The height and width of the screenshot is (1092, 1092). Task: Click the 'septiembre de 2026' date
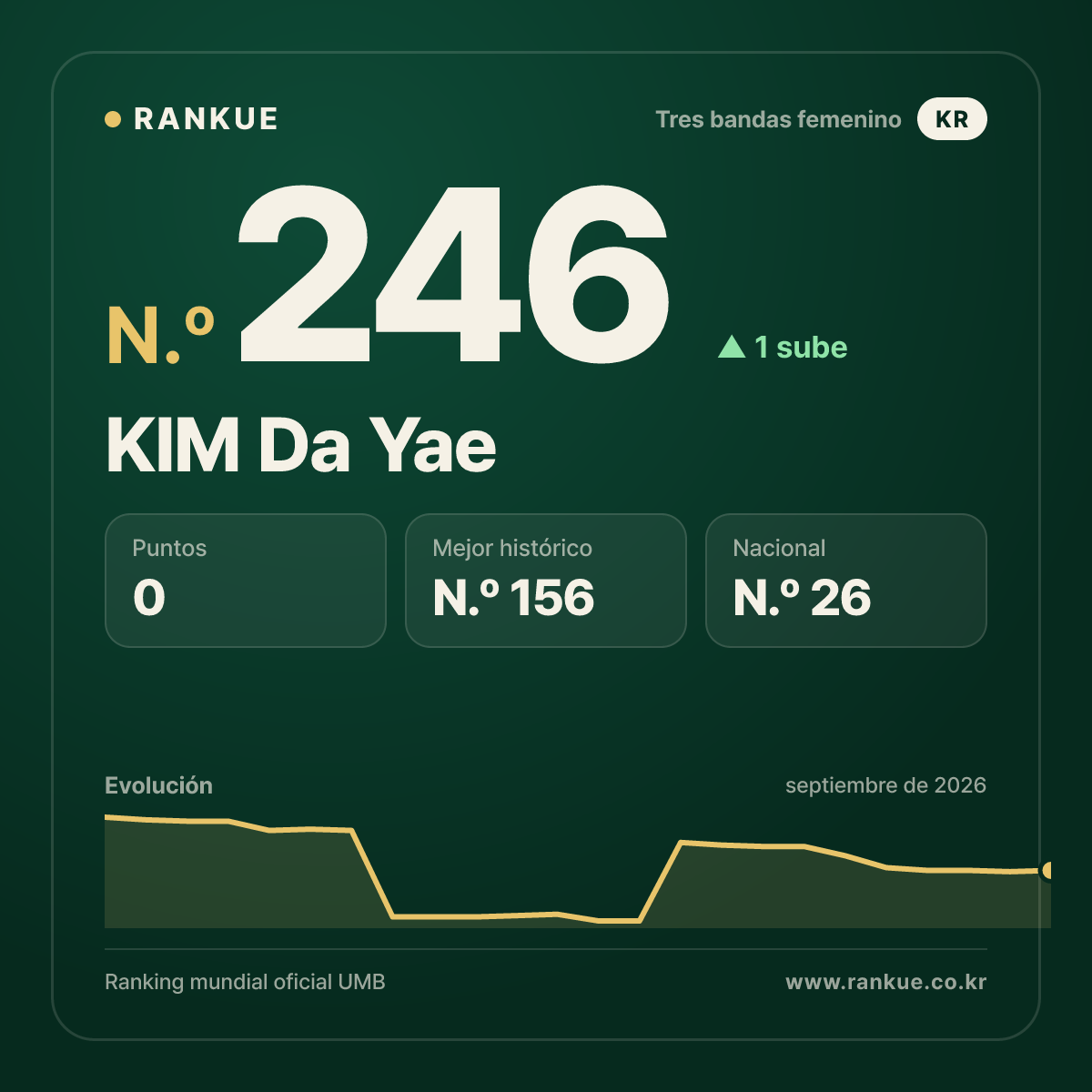pyautogui.click(x=885, y=785)
